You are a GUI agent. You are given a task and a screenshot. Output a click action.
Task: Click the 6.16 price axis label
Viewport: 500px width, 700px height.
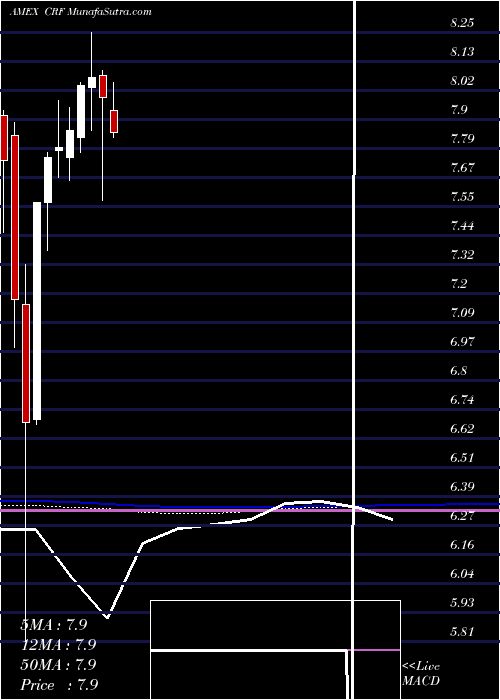[462, 545]
